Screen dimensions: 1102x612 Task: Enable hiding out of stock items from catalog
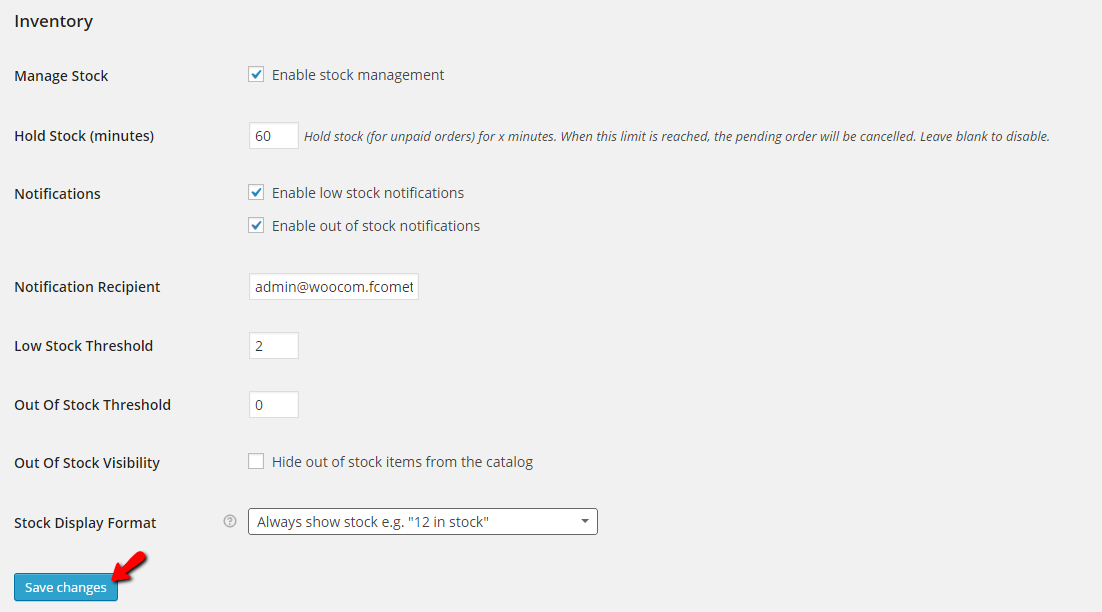point(256,460)
